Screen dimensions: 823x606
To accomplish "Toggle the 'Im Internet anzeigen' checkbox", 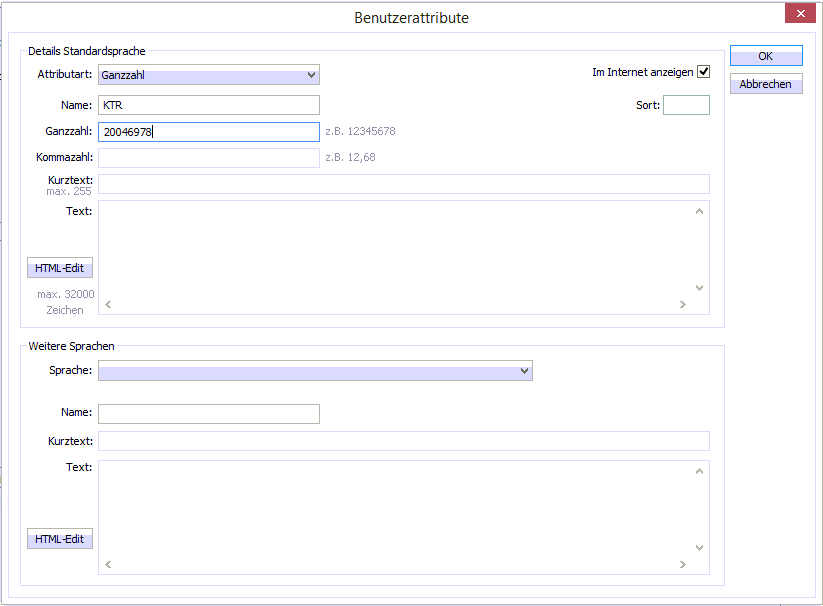I will tap(703, 72).
